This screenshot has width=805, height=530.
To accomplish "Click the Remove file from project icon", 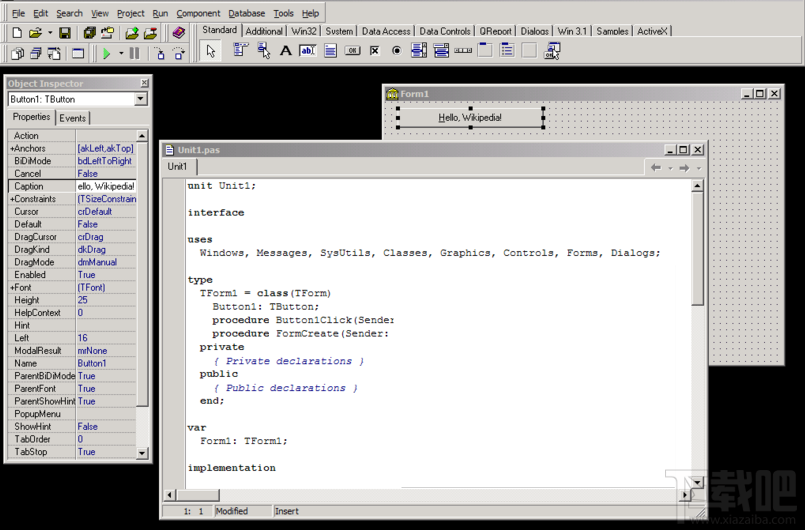I will (150, 33).
